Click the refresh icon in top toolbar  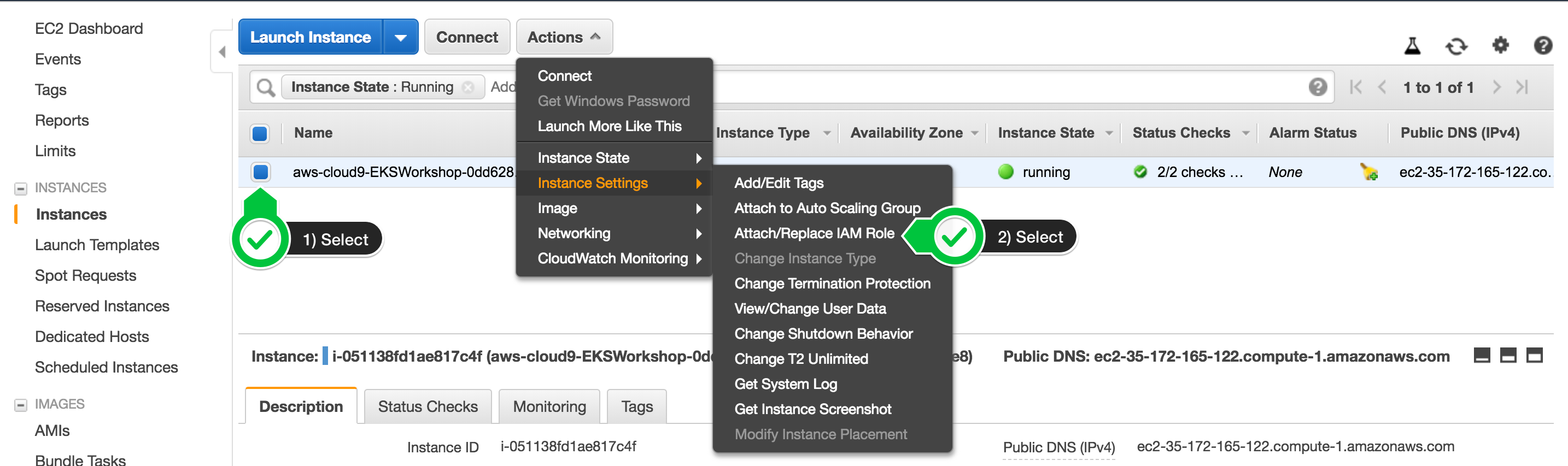pos(1456,46)
